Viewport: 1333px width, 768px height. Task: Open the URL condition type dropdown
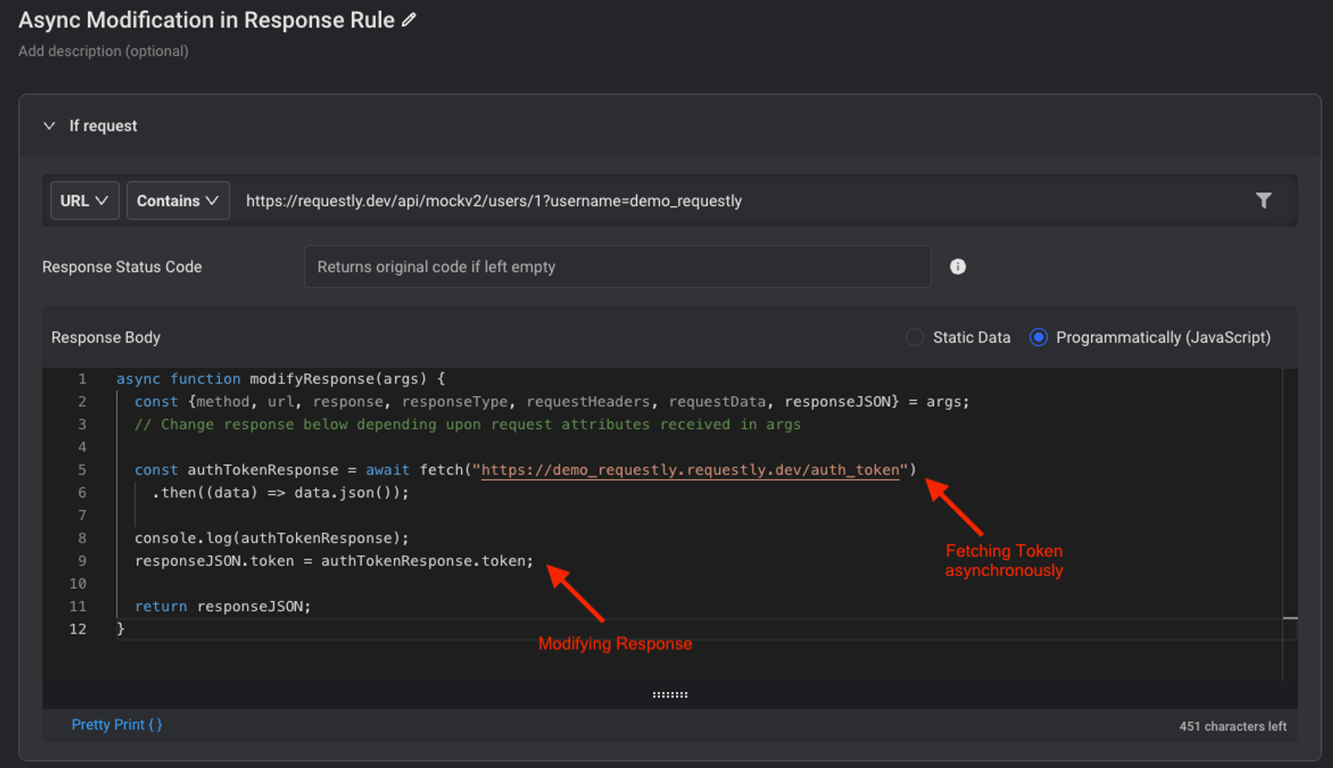(x=84, y=200)
